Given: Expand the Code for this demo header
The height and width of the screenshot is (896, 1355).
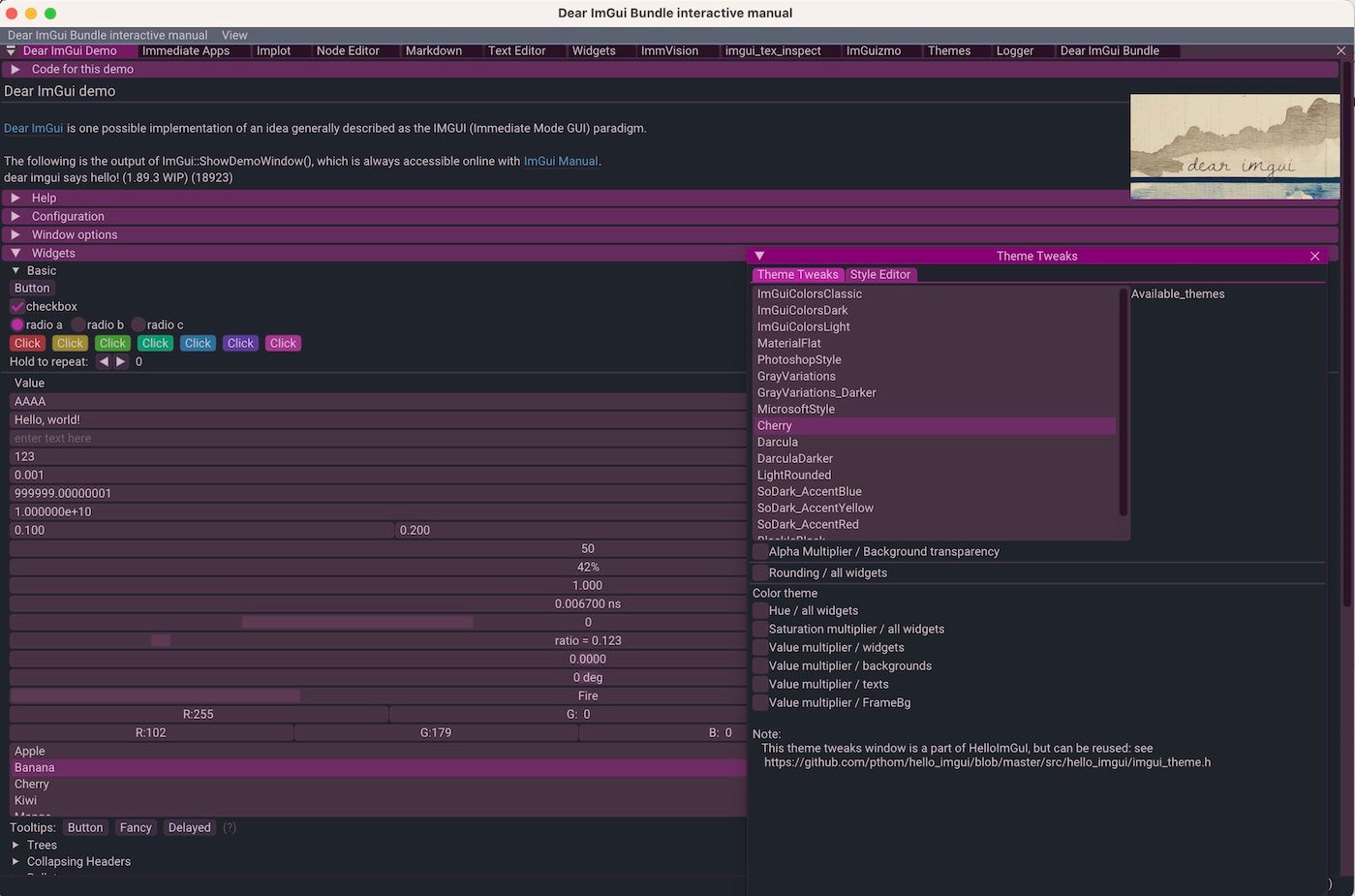Looking at the screenshot, I should click(669, 69).
